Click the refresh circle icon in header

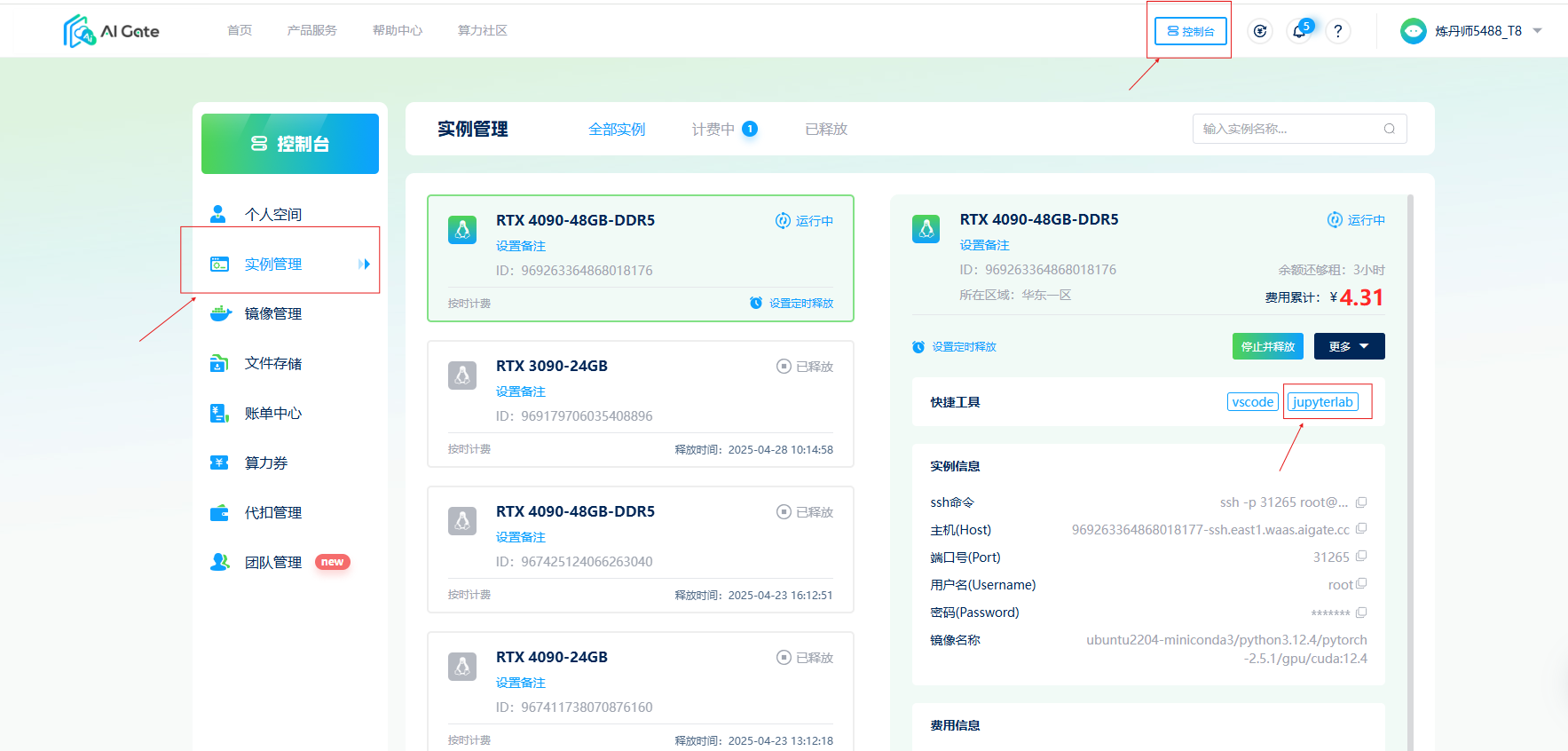1260,31
